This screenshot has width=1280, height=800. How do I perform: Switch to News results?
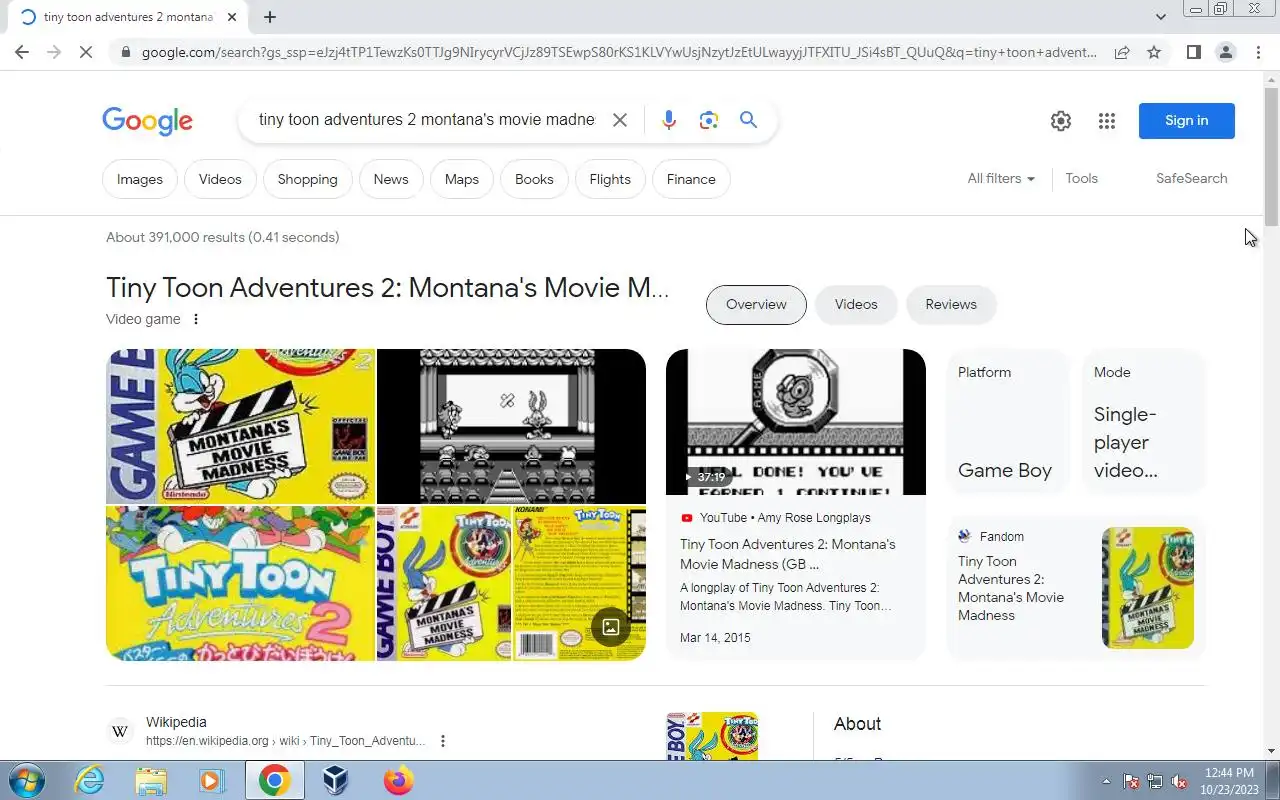391,179
